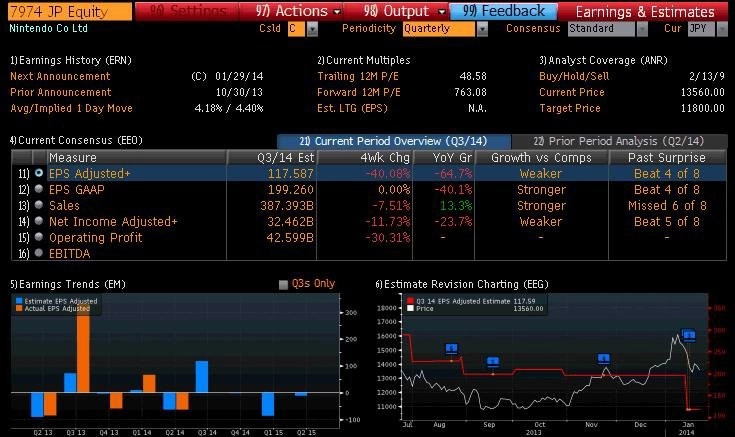
Task: Click the EPS GAAP estimate 199.260 cell
Action: (291, 189)
